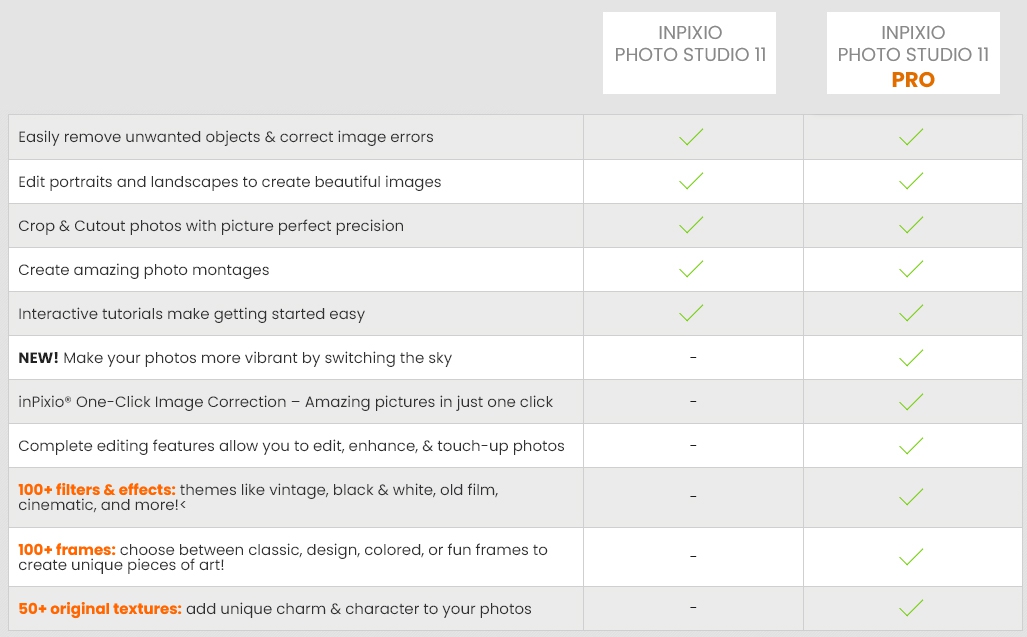1027x637 pixels.
Task: Click the "Create amazing photo montages" feature text
Action: 144,270
